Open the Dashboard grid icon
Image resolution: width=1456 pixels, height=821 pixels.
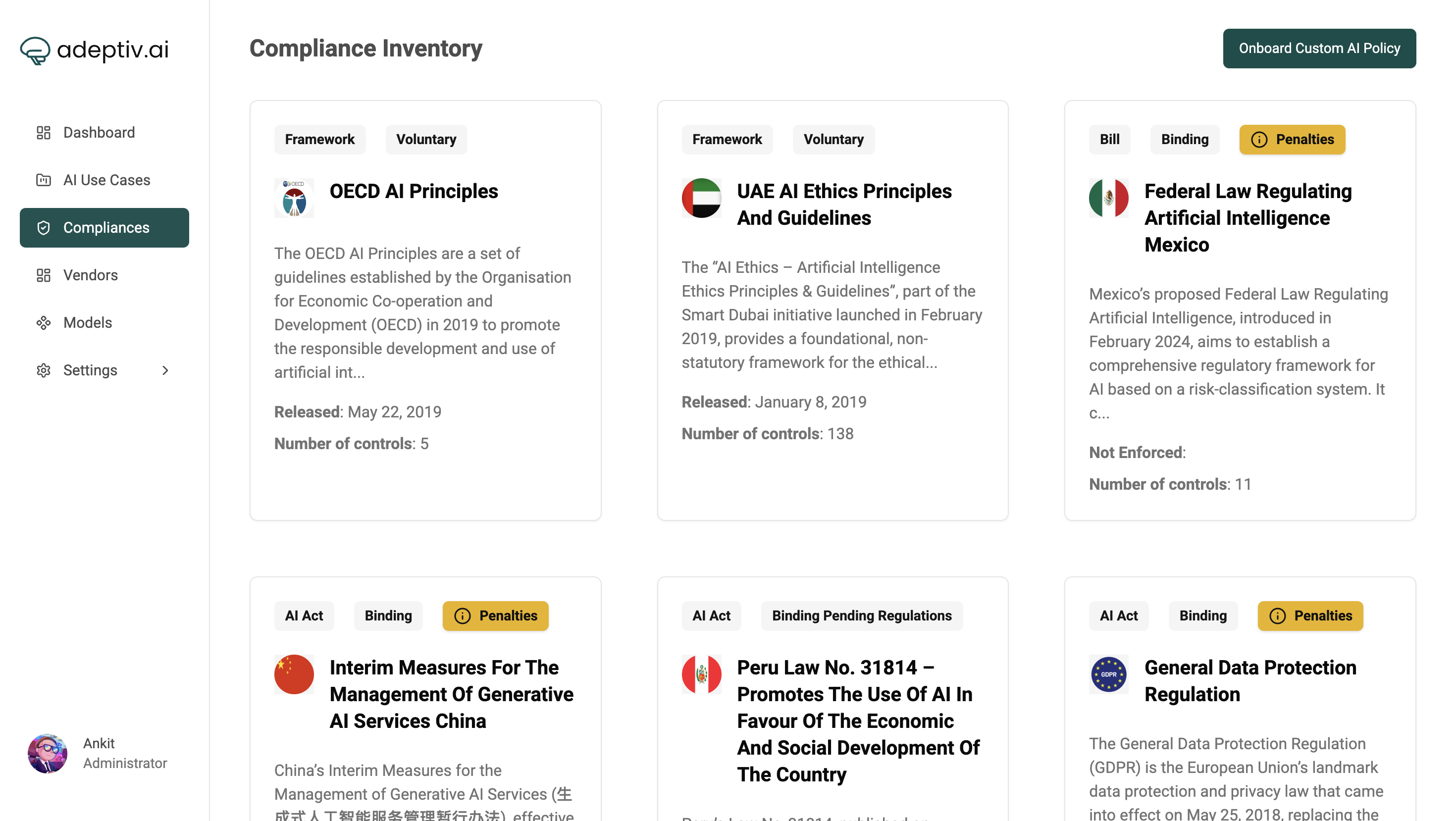pos(44,133)
